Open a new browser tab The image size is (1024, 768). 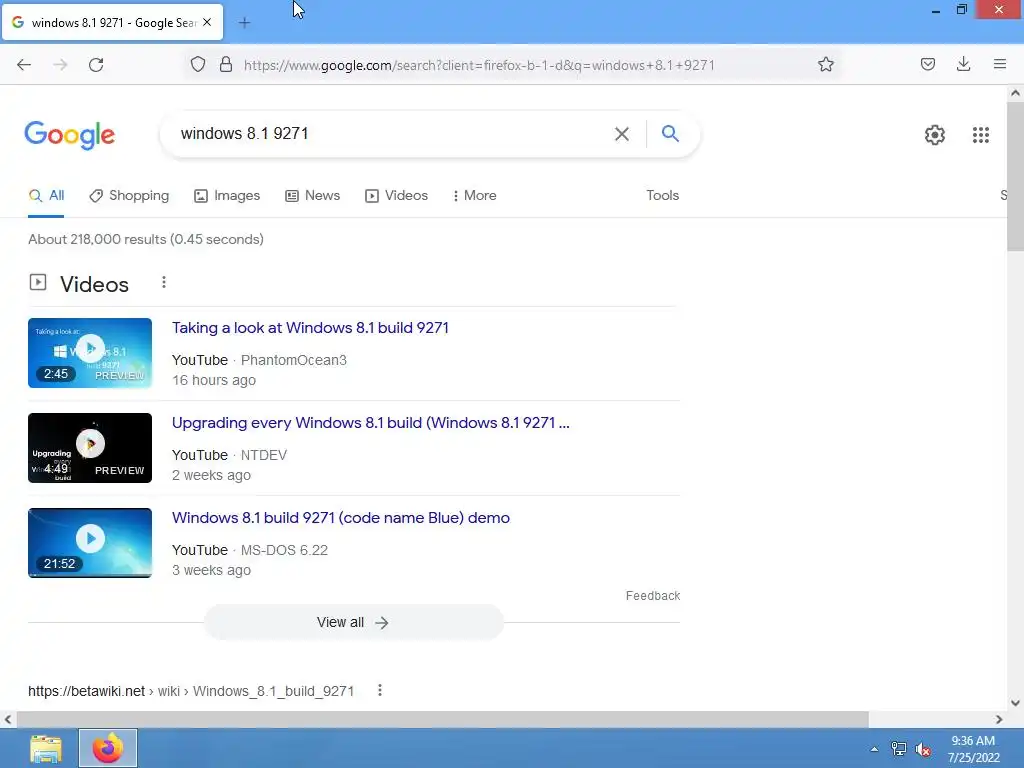[x=244, y=23]
